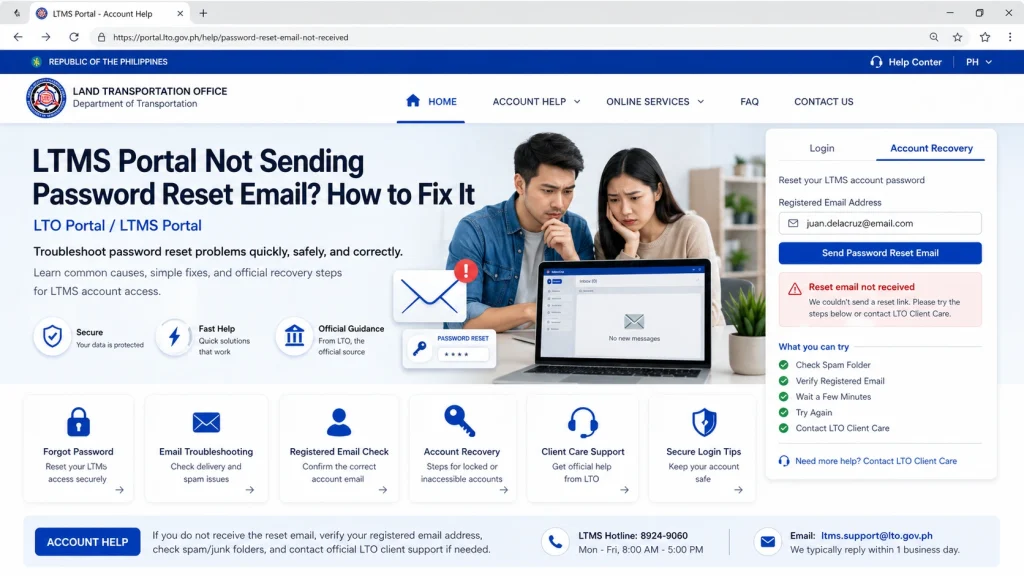Viewport: 1024px width, 576px height.
Task: Click the LTO Portal / LTMS Portal link
Action: point(118,225)
